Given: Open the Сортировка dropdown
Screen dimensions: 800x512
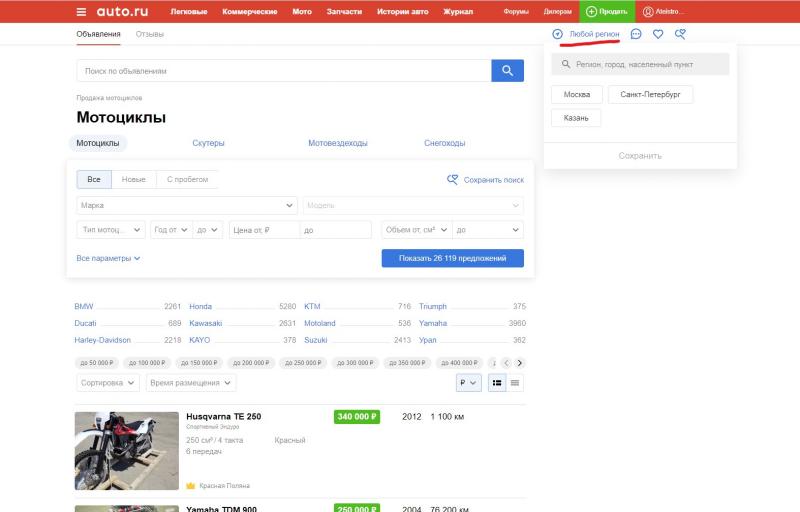Looking at the screenshot, I should click(x=108, y=382).
